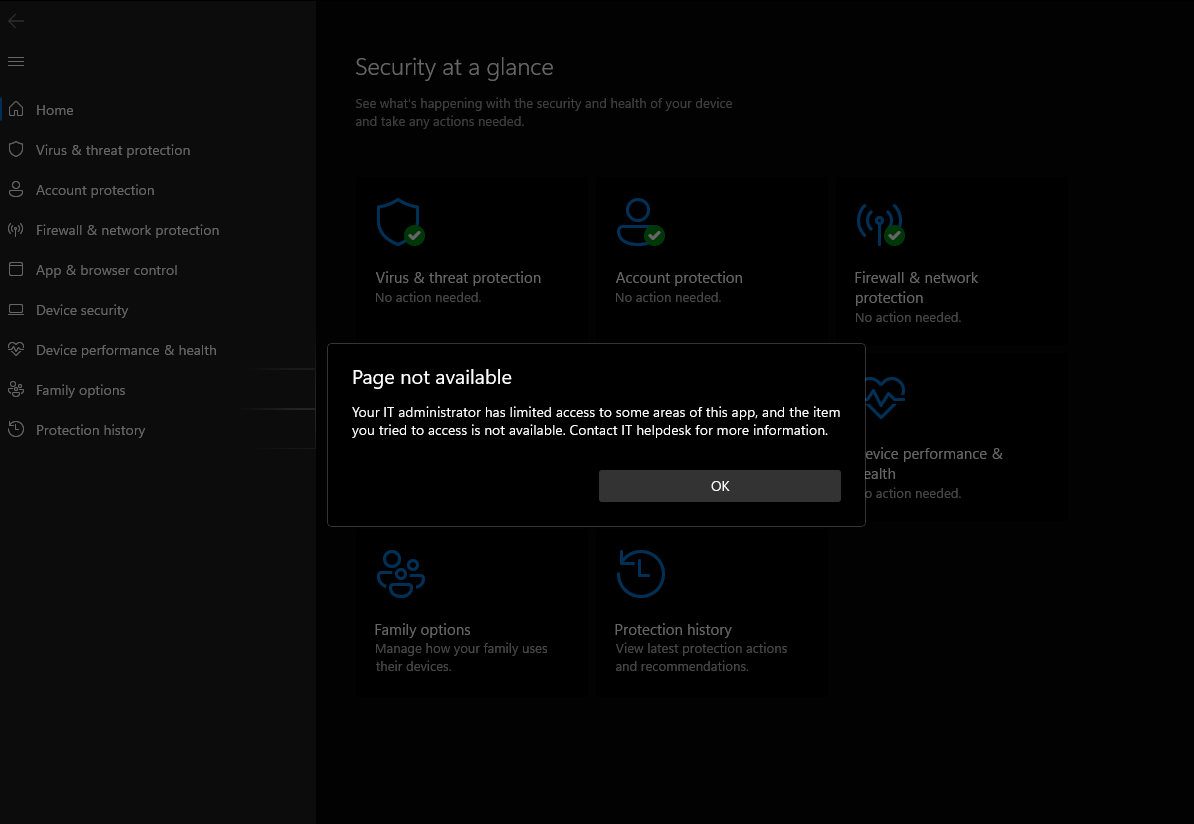
Task: Click the Device security laptop sidebar icon
Action: (16, 309)
